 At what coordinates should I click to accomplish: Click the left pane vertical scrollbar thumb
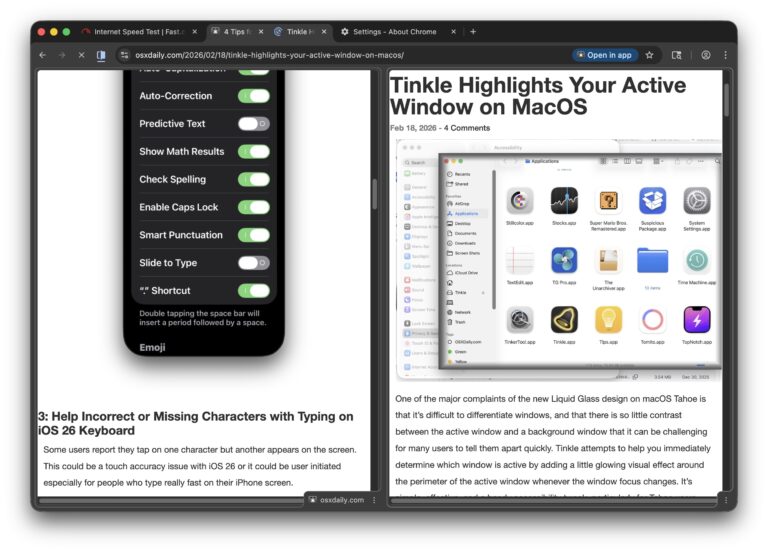coord(375,194)
